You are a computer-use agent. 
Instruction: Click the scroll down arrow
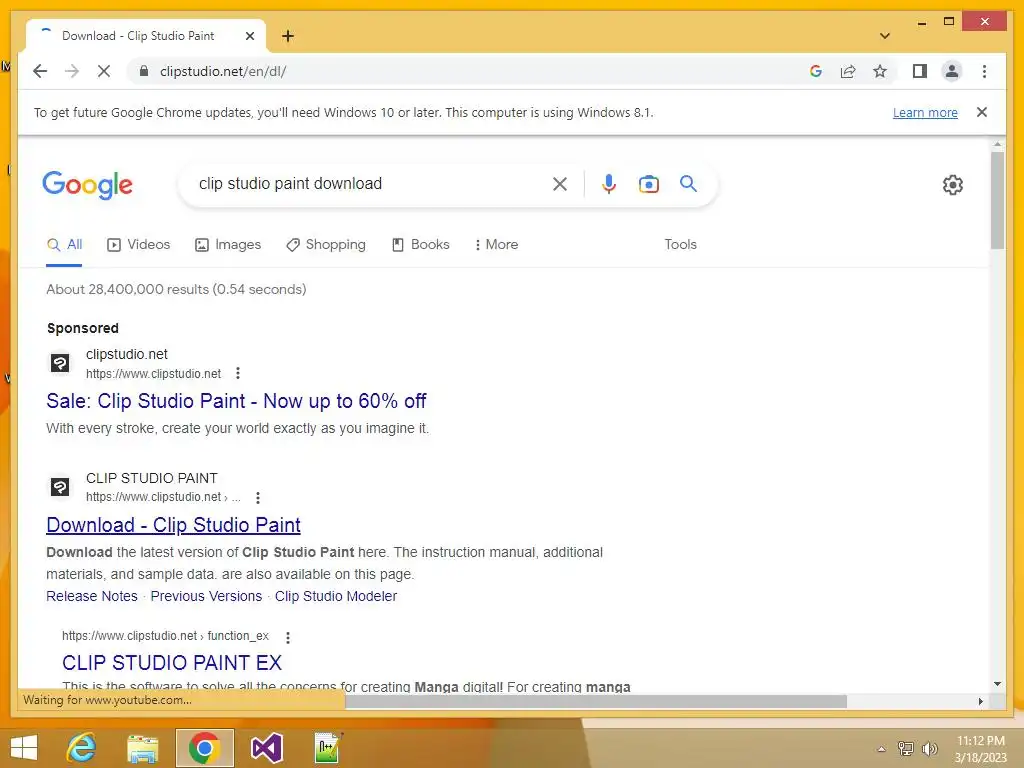[997, 684]
